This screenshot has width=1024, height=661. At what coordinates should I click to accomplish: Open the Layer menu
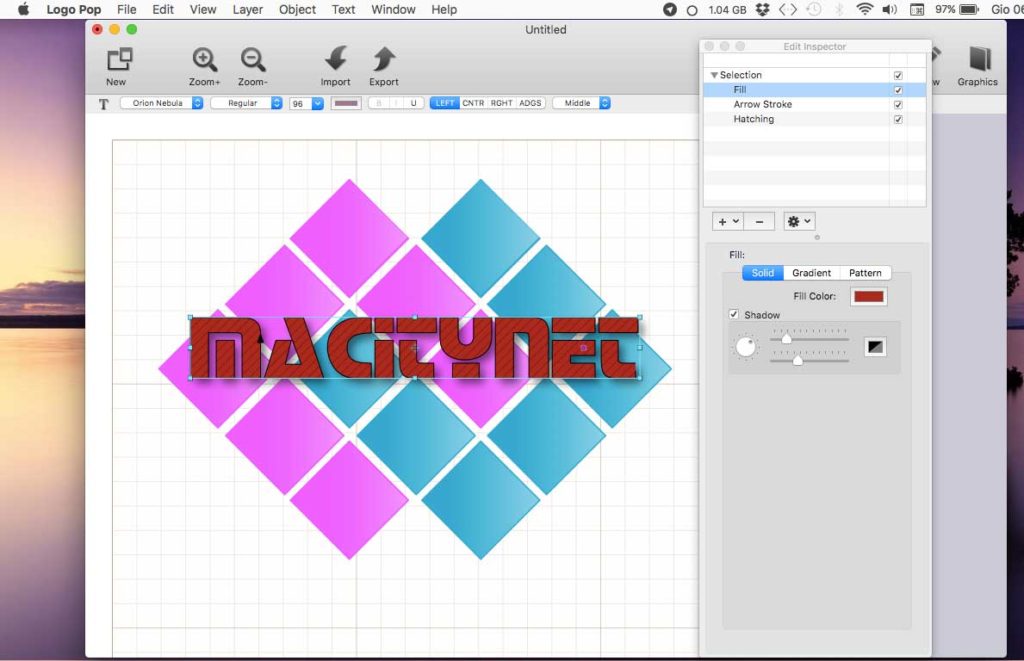[248, 9]
